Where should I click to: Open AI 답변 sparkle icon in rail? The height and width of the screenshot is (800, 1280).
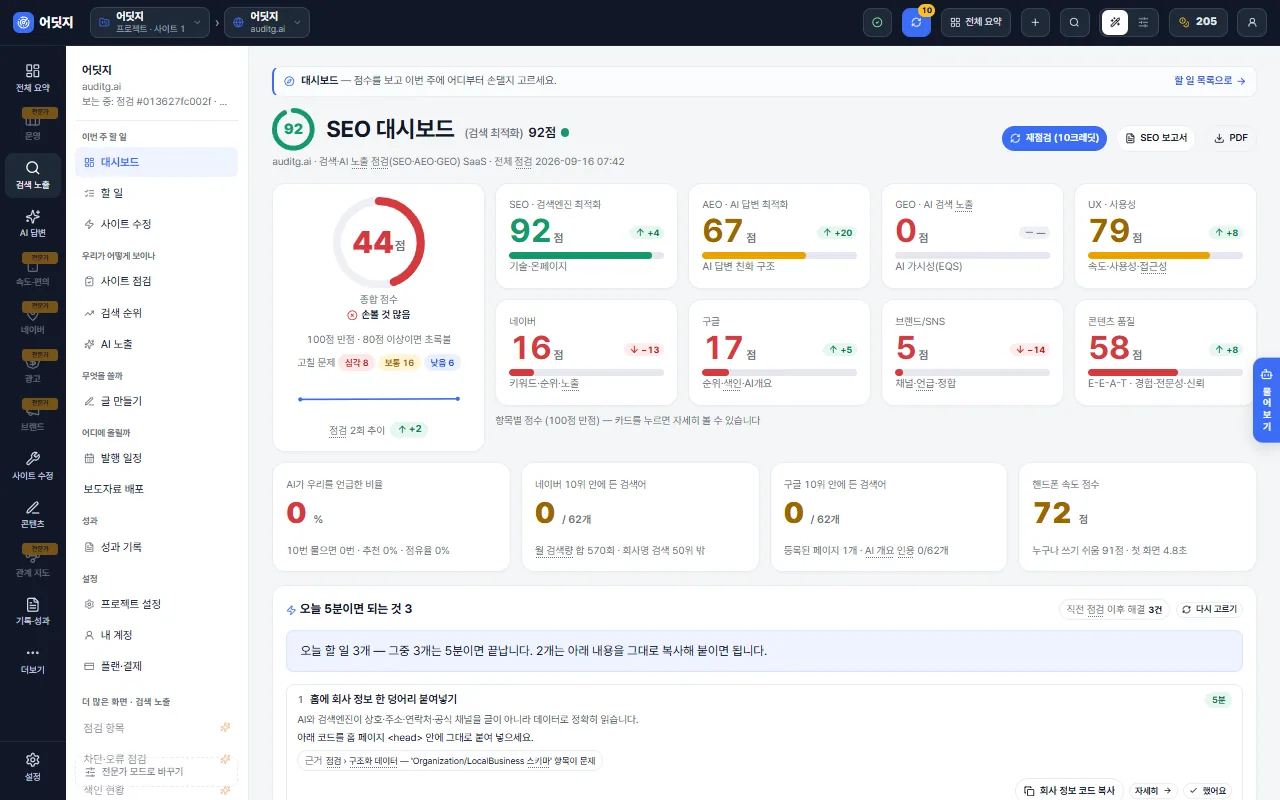coord(33,224)
